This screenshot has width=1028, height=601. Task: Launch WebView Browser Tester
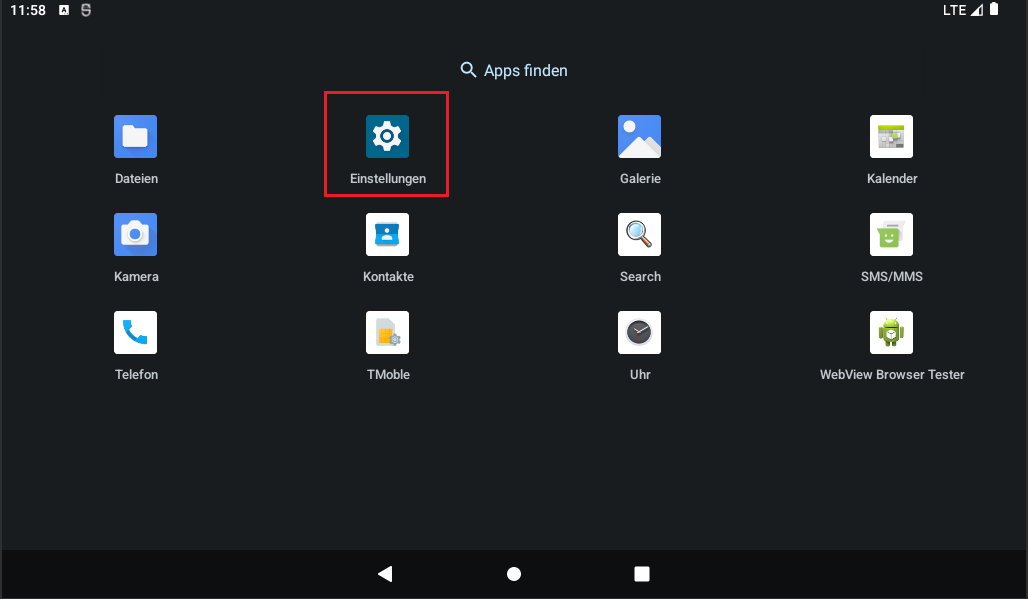(x=891, y=333)
